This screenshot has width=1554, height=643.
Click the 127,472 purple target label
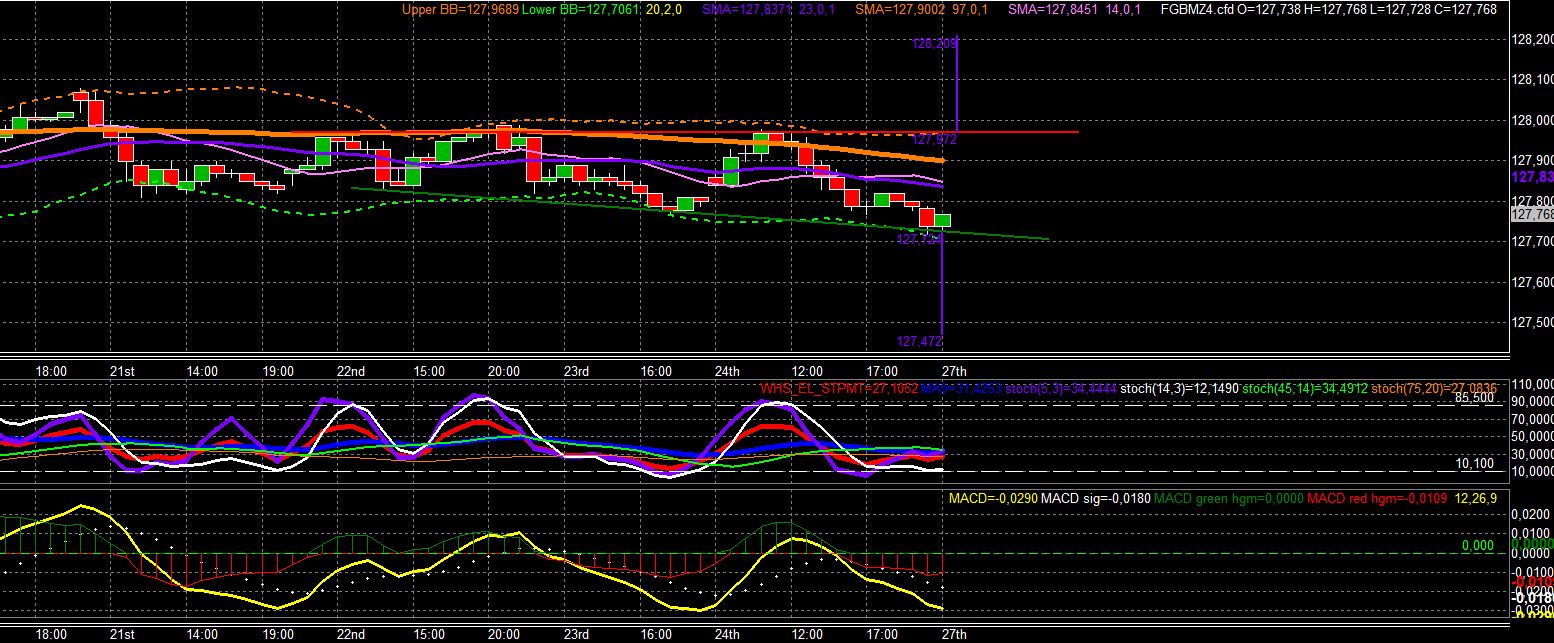pos(919,341)
